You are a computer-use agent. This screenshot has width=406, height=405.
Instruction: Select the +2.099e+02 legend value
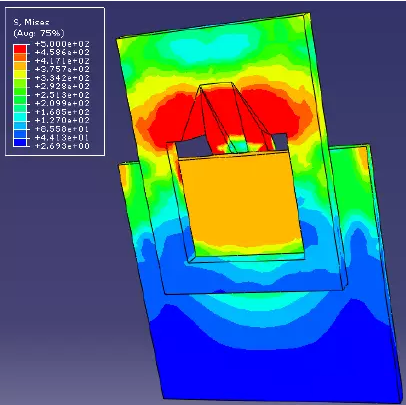pyautogui.click(x=62, y=103)
